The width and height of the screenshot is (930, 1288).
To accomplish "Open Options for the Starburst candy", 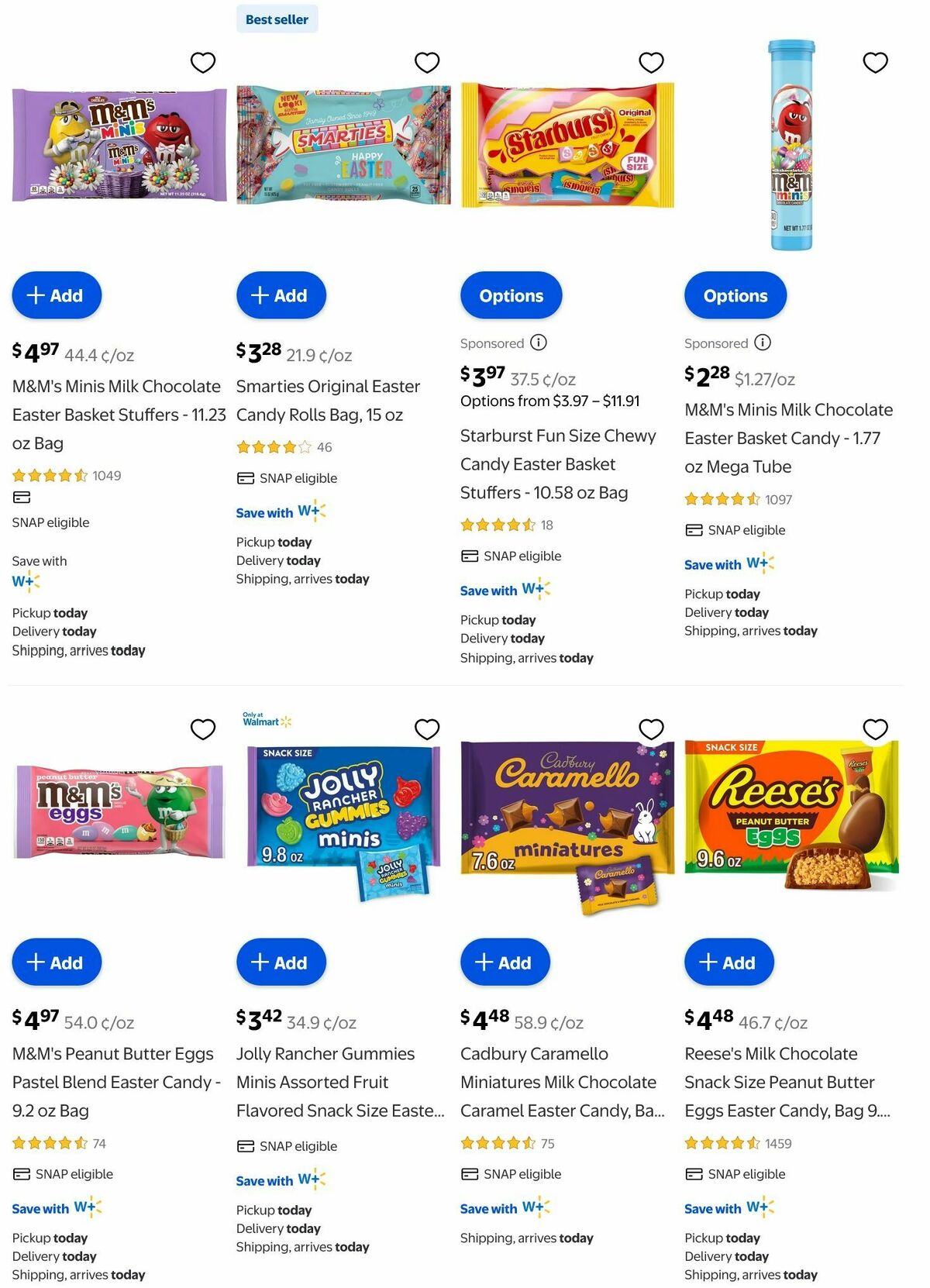I will pos(511,295).
